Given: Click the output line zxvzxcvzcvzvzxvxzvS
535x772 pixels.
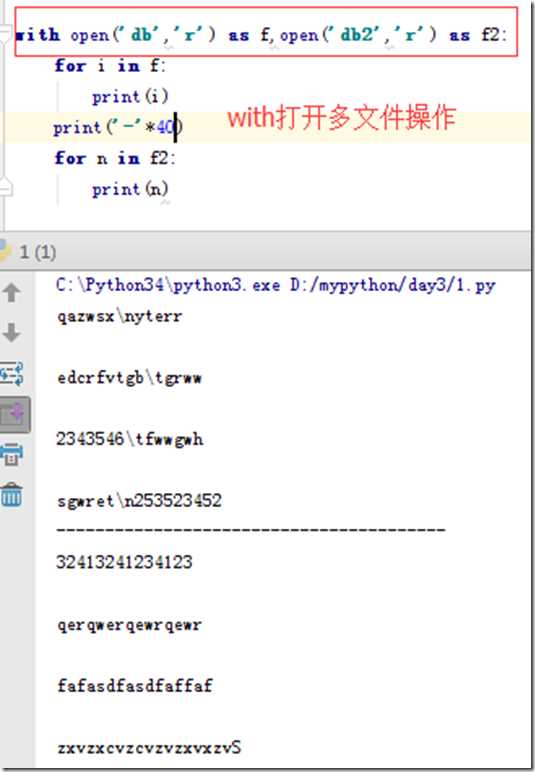Looking at the screenshot, I should coord(149,748).
